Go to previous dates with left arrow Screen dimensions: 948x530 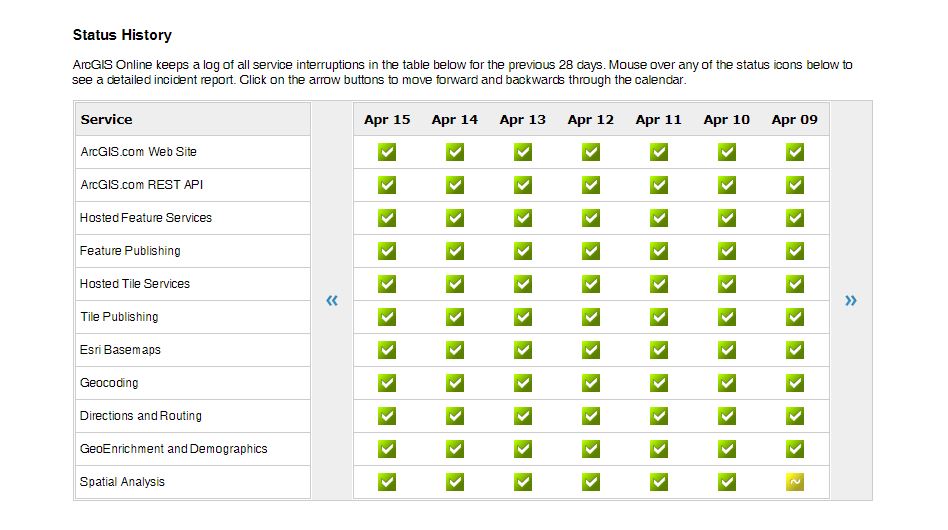pos(332,300)
